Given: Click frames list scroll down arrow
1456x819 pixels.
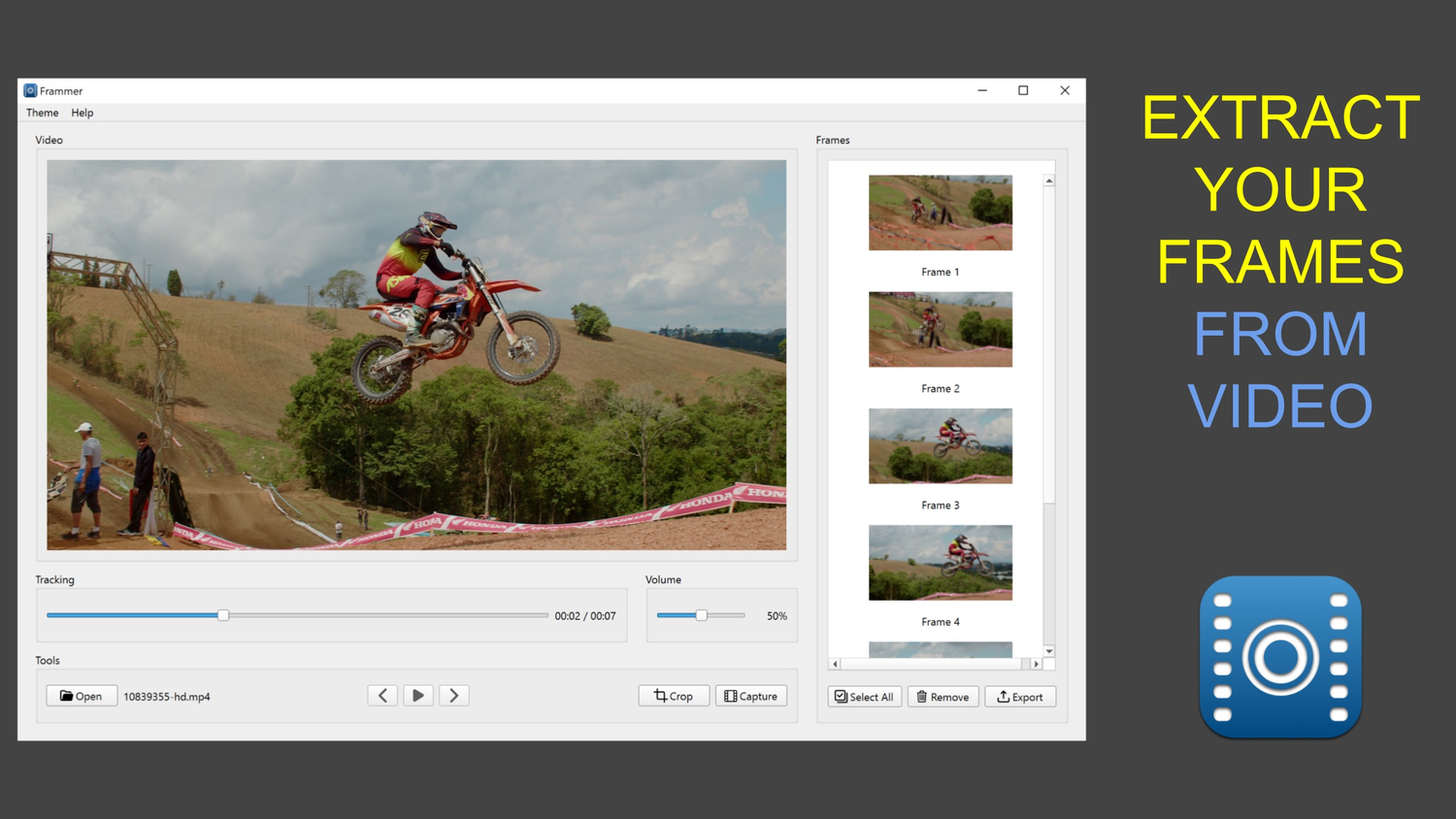Looking at the screenshot, I should [1049, 651].
